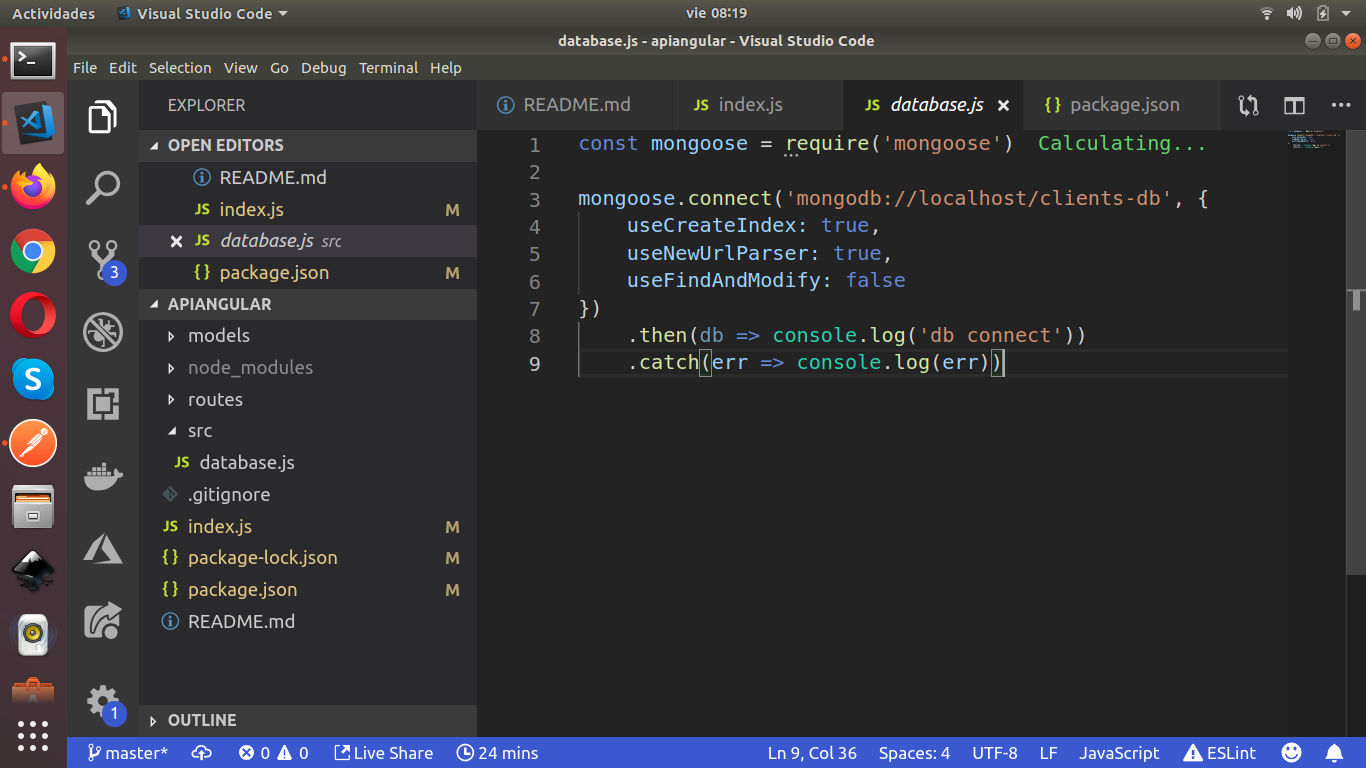
Task: Collapse the APIANGULAR folder section
Action: tap(308, 304)
